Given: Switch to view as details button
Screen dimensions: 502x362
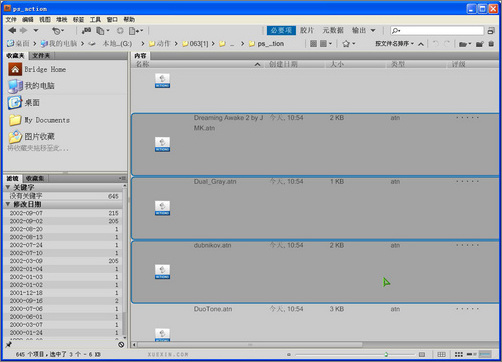Looking at the screenshot, I should [471, 354].
